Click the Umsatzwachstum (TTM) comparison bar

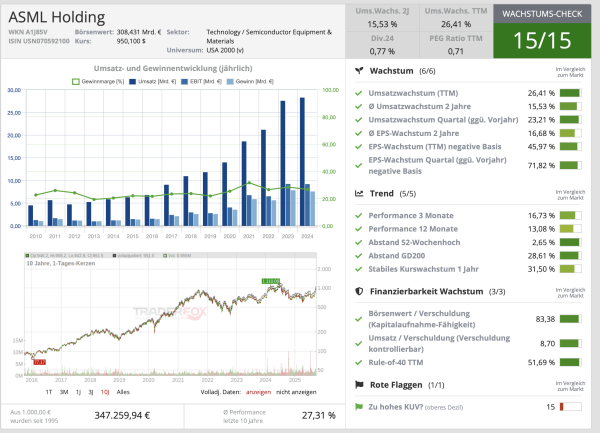(x=570, y=92)
